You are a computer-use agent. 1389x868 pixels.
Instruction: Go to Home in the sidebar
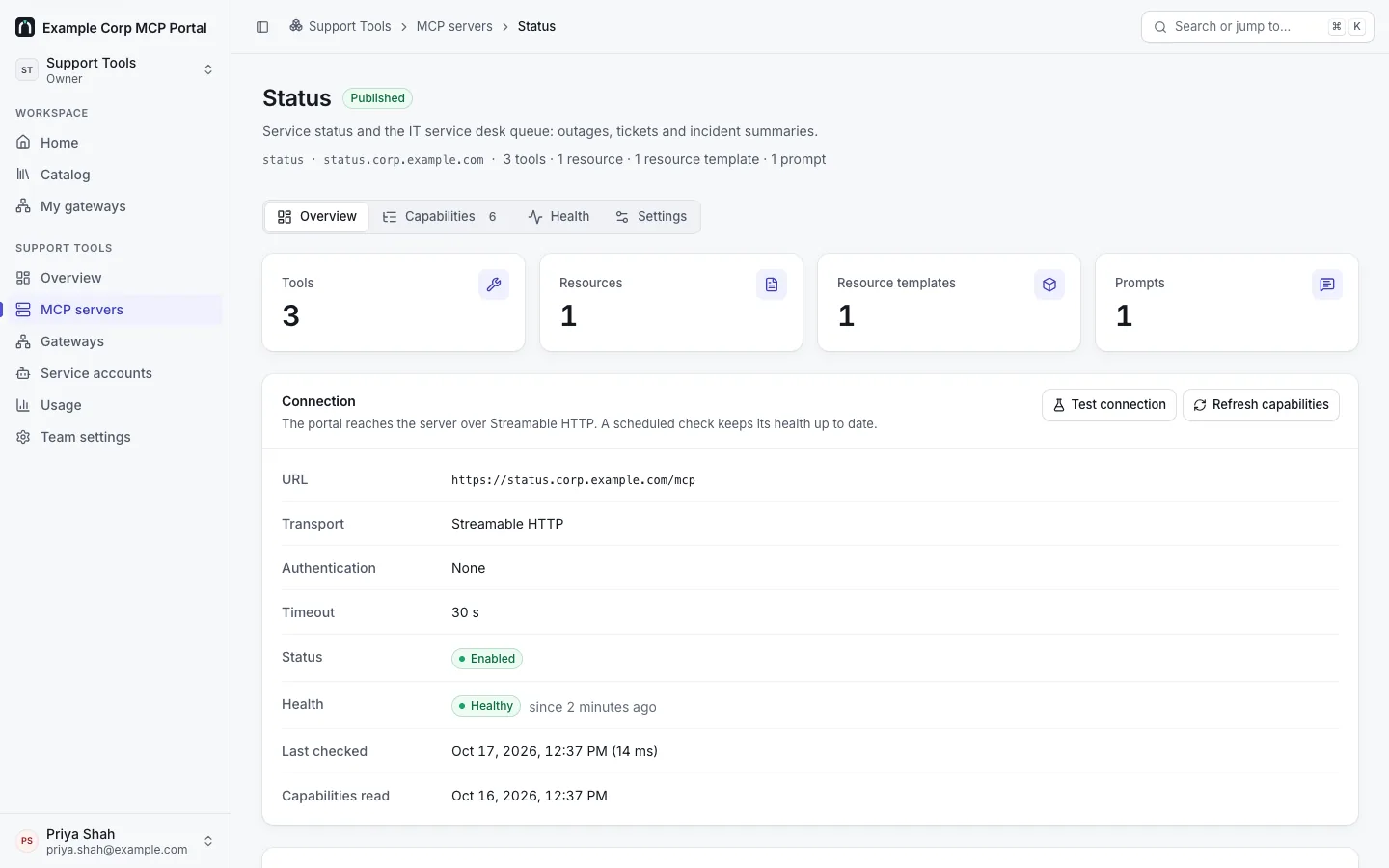pos(115,143)
